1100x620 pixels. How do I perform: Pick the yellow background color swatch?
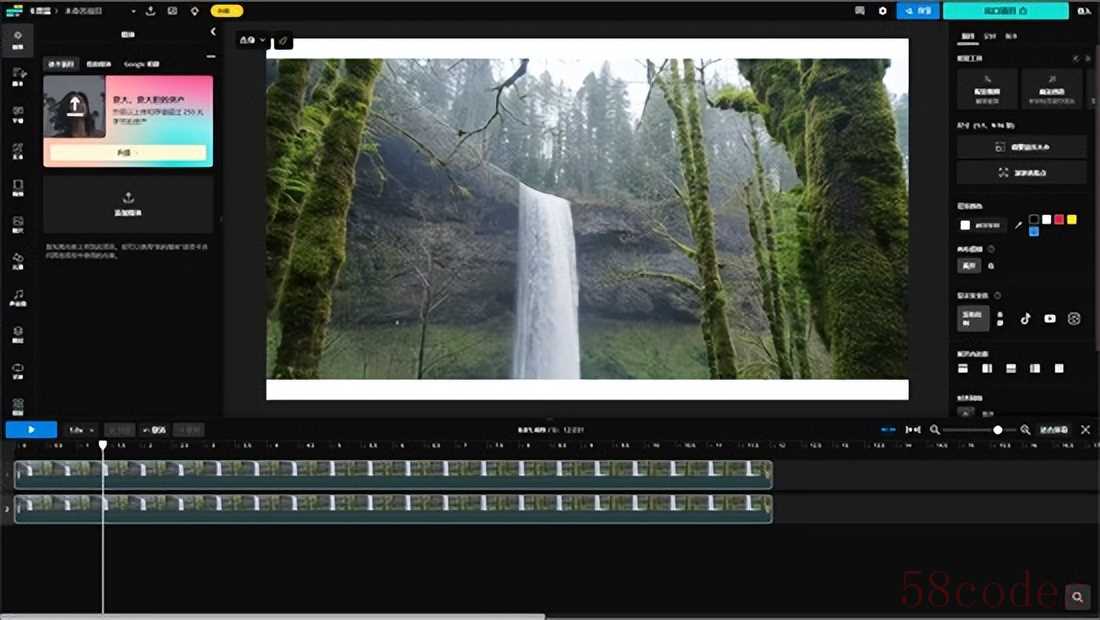[x=1071, y=219]
